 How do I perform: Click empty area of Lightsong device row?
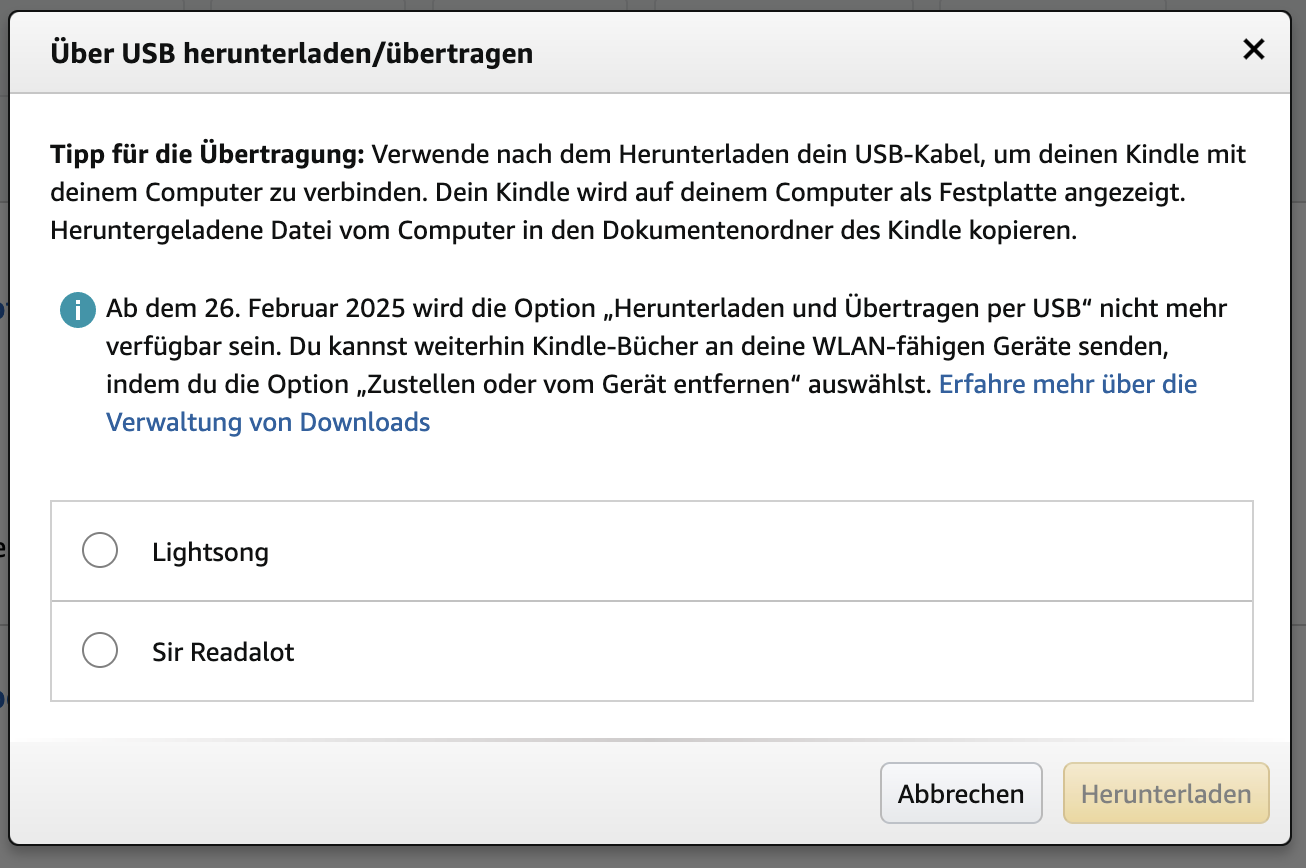(760, 551)
